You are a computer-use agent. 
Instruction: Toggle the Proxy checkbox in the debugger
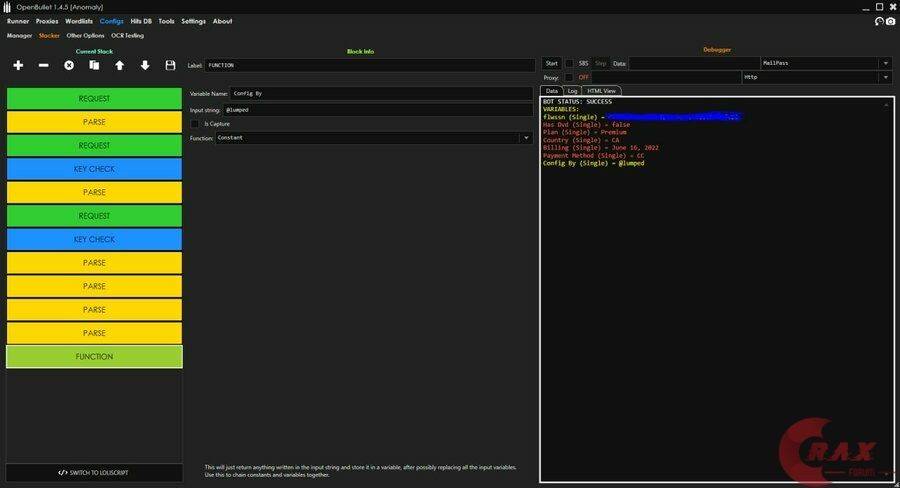569,77
